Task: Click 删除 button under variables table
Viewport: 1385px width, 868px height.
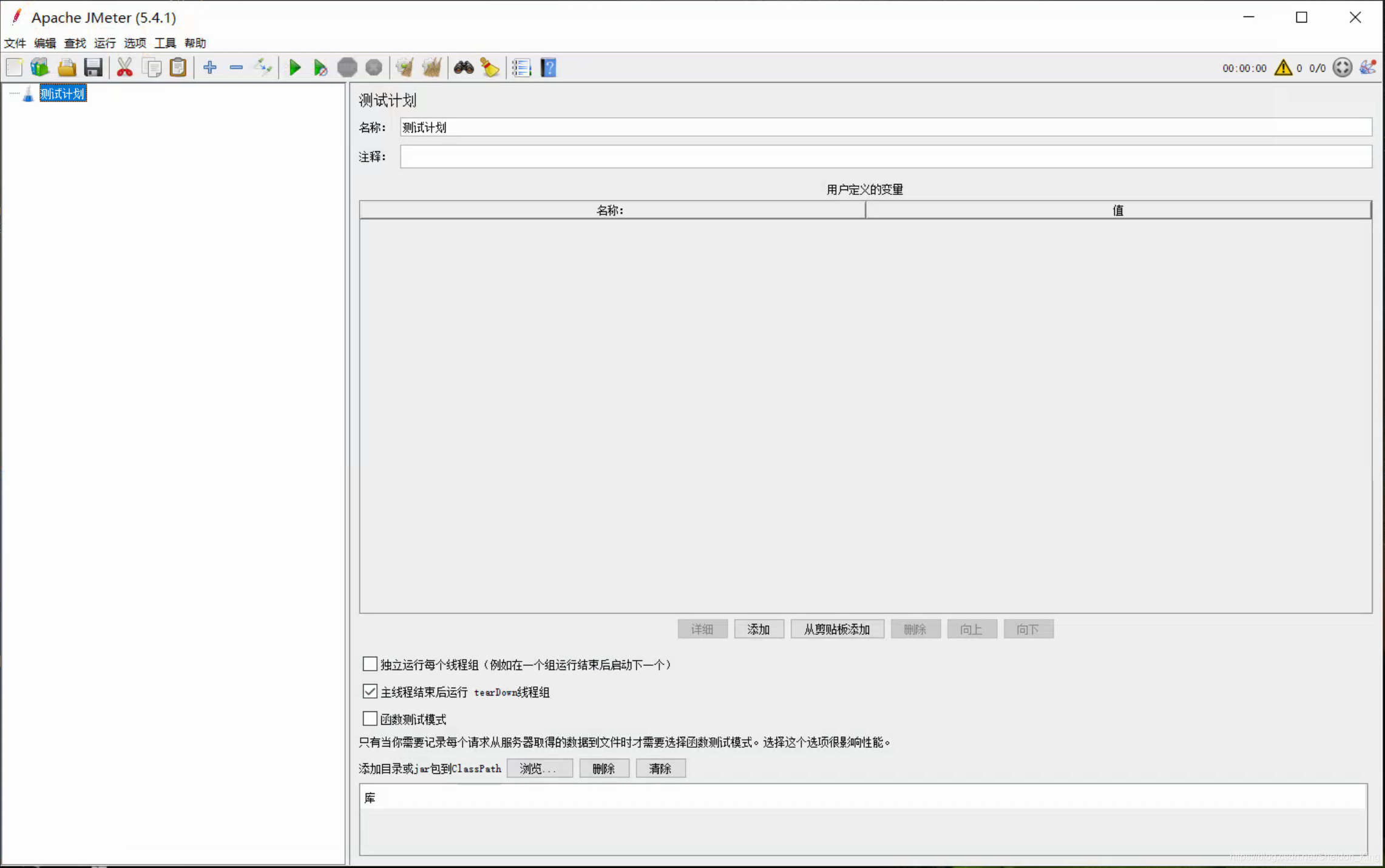Action: pos(915,629)
